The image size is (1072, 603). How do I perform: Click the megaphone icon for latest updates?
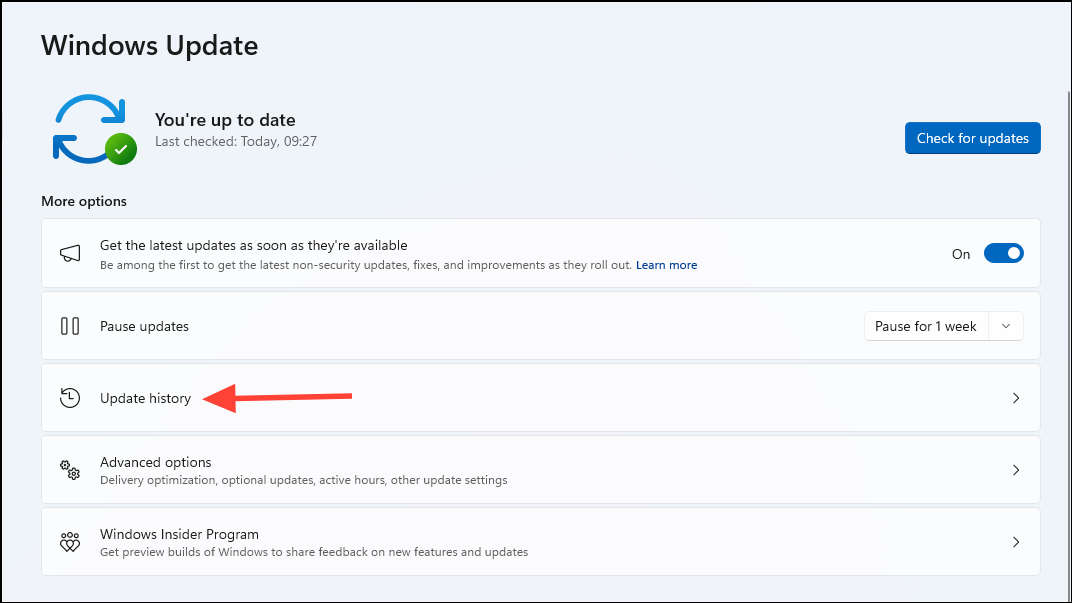coord(70,254)
